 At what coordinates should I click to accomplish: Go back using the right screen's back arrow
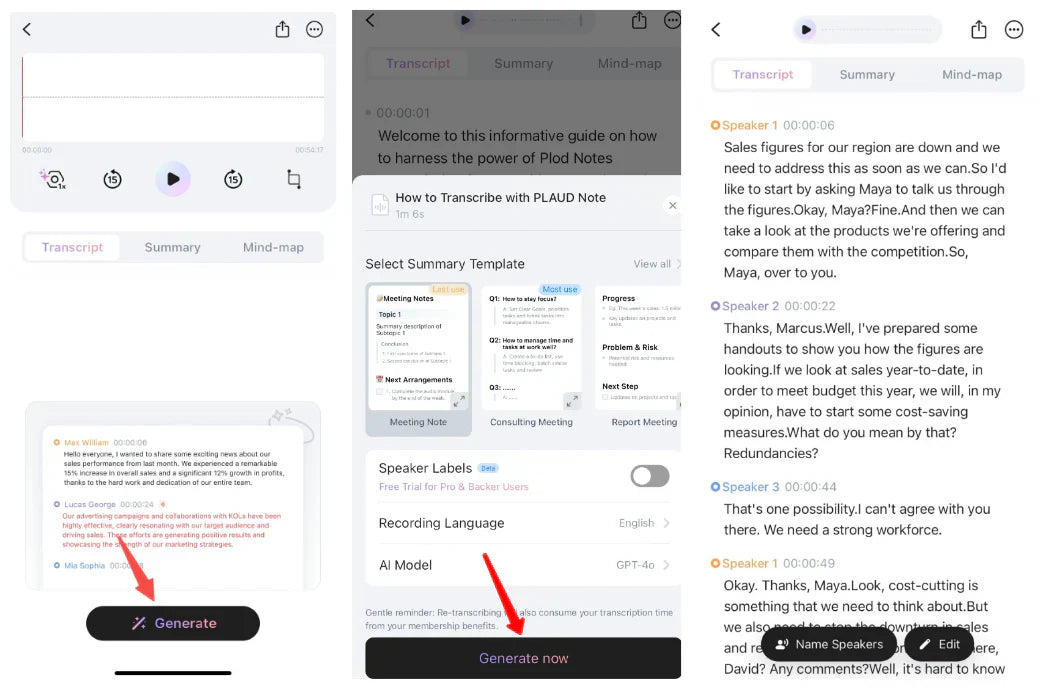(716, 29)
